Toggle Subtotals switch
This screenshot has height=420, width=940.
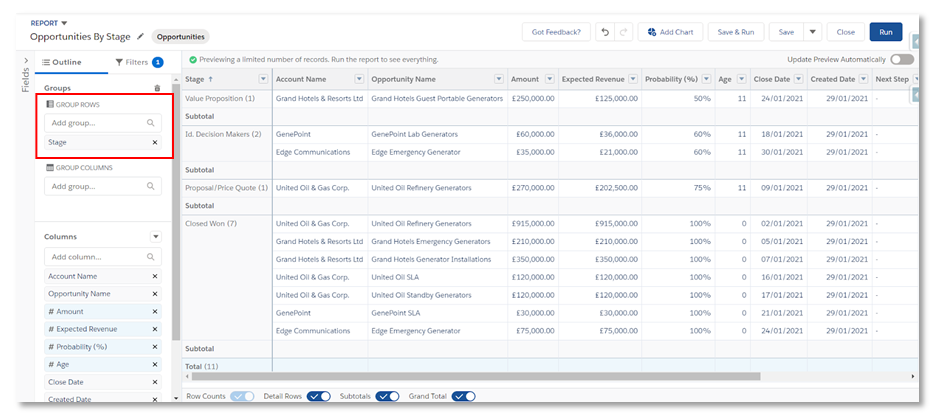tap(387, 396)
